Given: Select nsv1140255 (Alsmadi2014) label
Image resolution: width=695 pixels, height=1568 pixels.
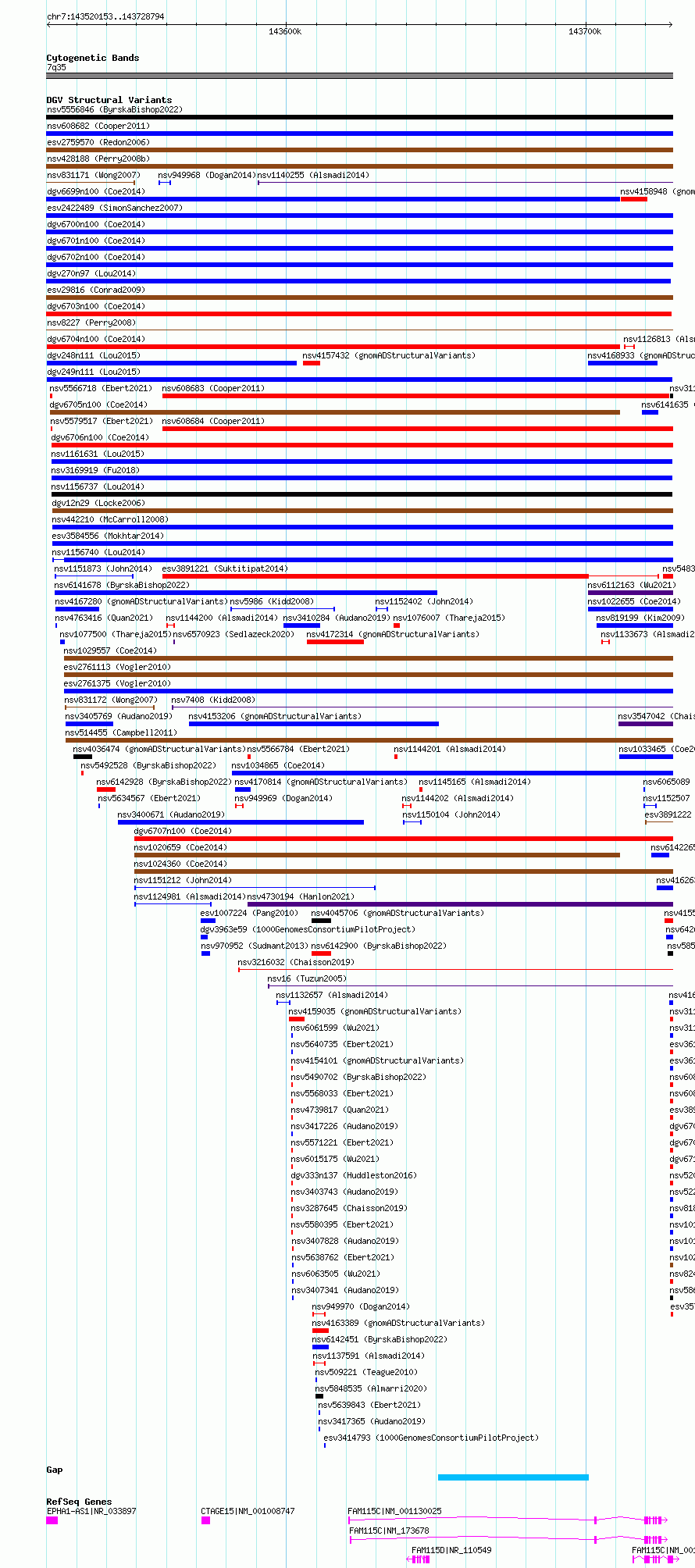Looking at the screenshot, I should [x=314, y=175].
